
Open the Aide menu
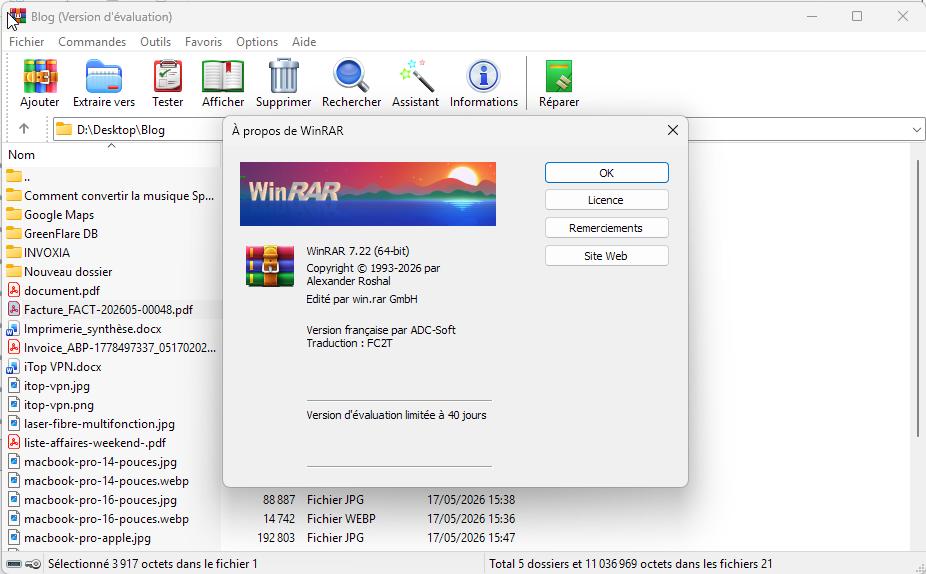coord(304,42)
